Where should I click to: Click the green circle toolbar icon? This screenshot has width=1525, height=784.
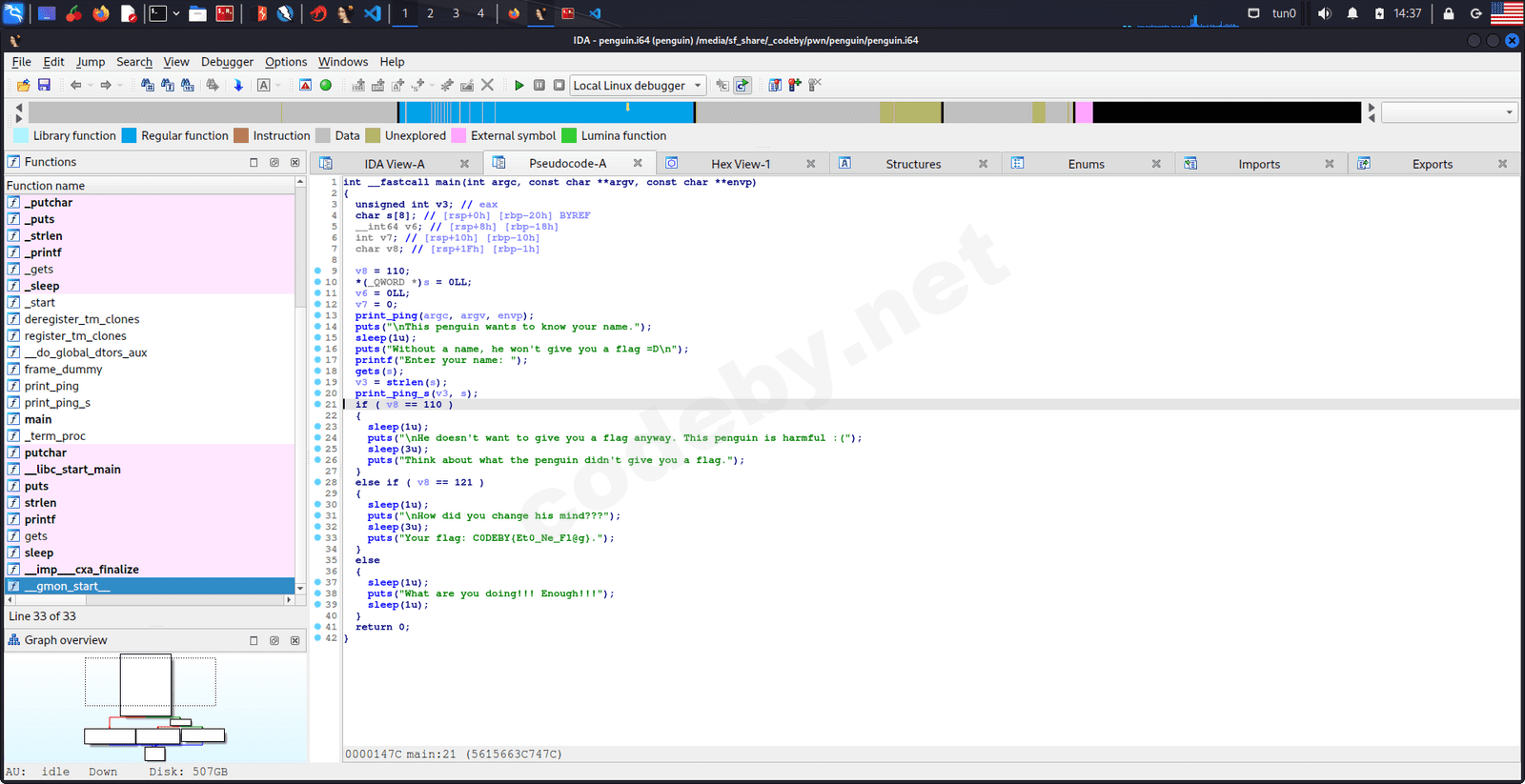pos(326,86)
